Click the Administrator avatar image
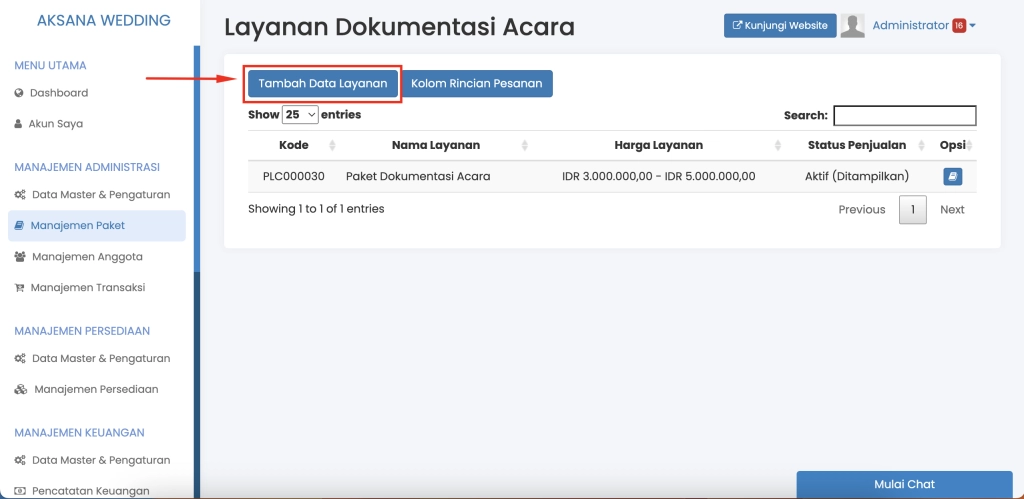The image size is (1024, 499). 852,25
